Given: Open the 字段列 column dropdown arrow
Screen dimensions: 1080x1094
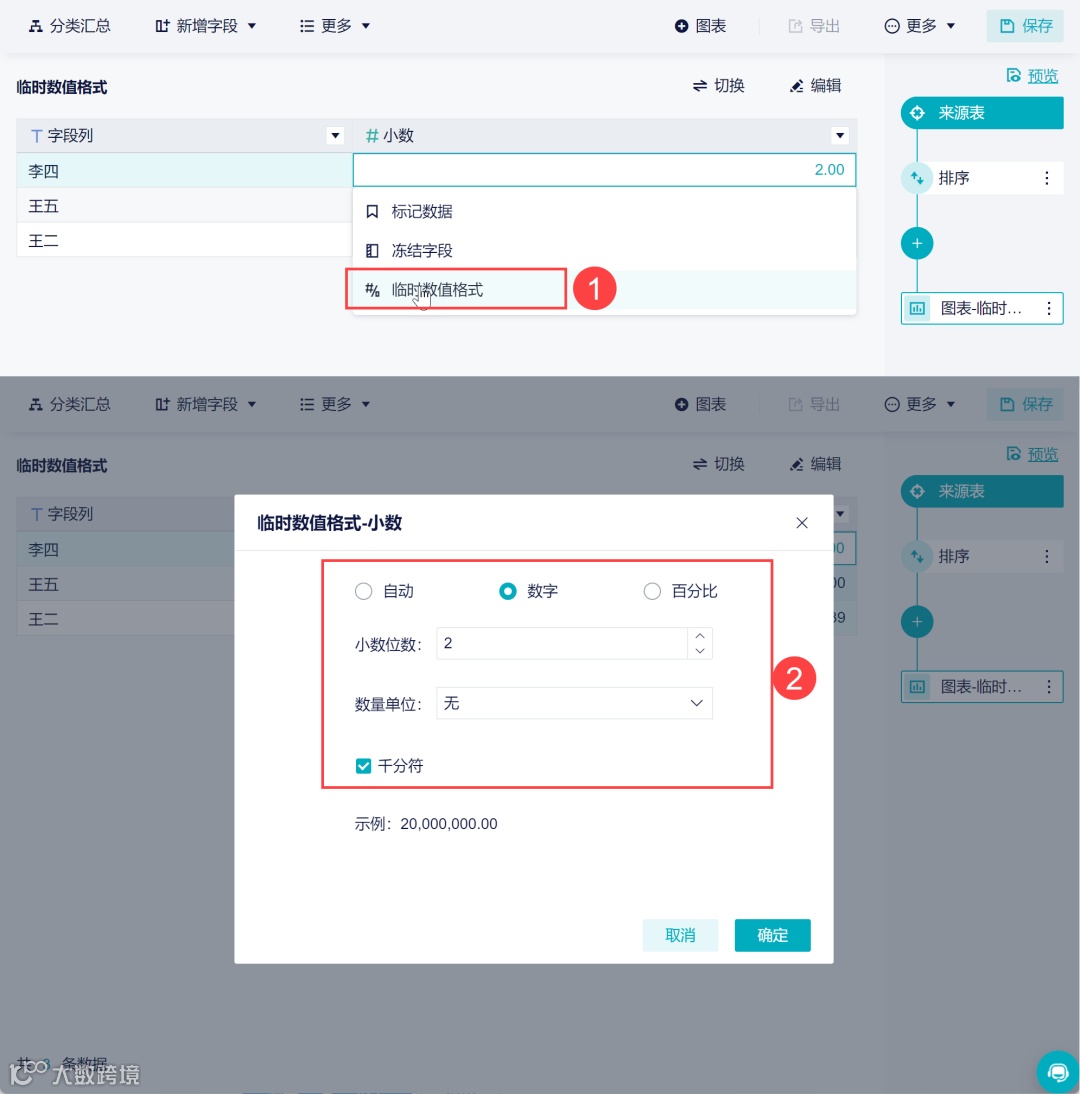Looking at the screenshot, I should [x=334, y=135].
